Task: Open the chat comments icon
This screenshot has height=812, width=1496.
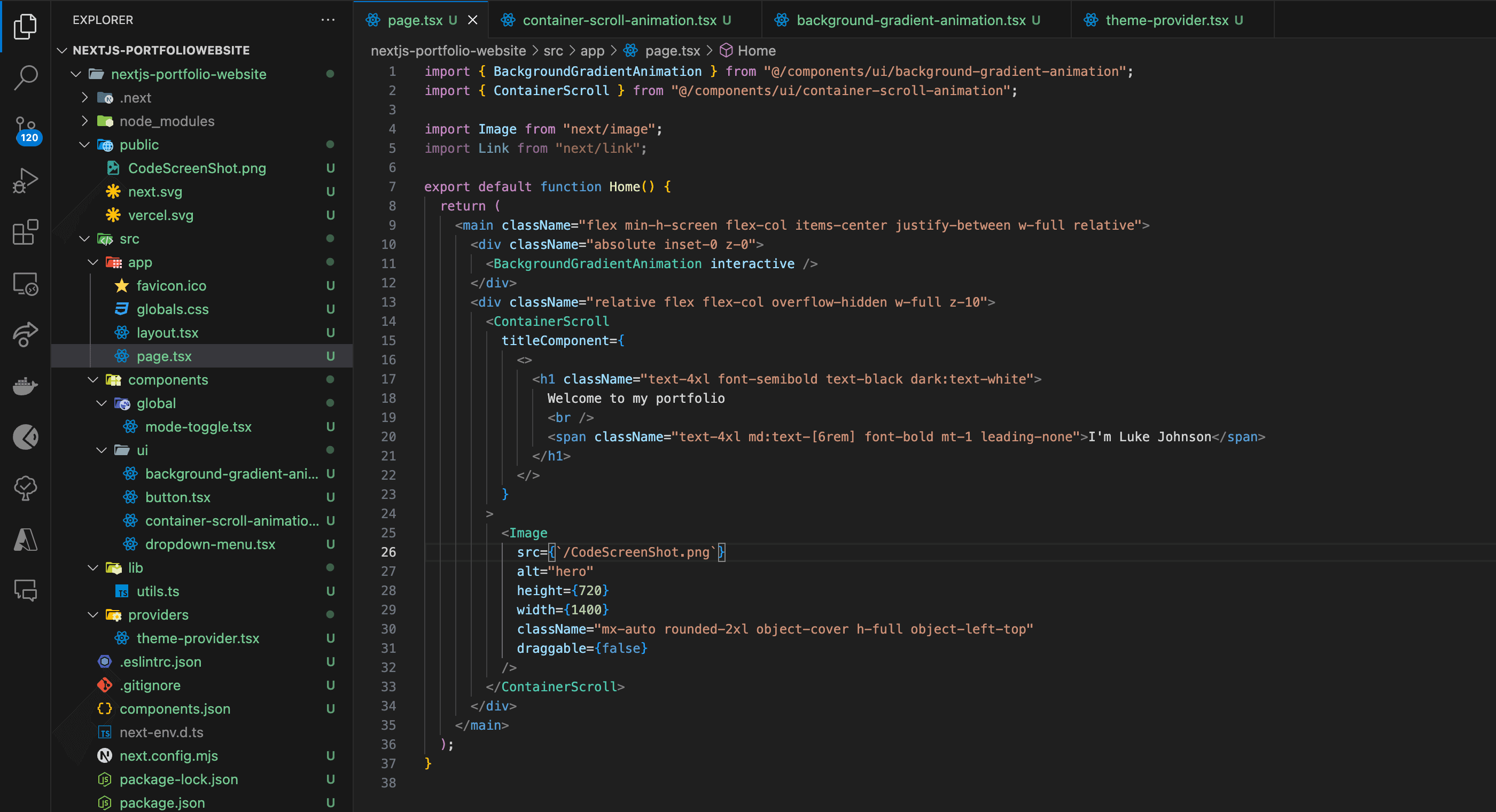Action: pyautogui.click(x=25, y=591)
